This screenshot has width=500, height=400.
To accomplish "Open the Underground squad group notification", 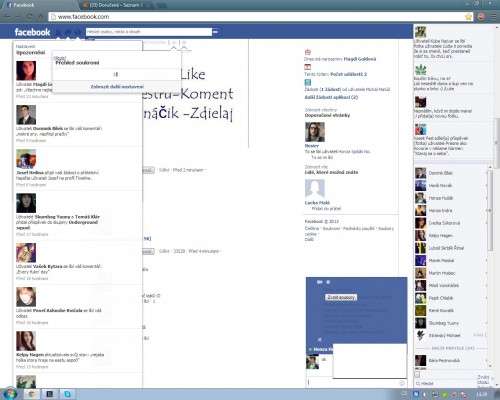I will 77,214.
